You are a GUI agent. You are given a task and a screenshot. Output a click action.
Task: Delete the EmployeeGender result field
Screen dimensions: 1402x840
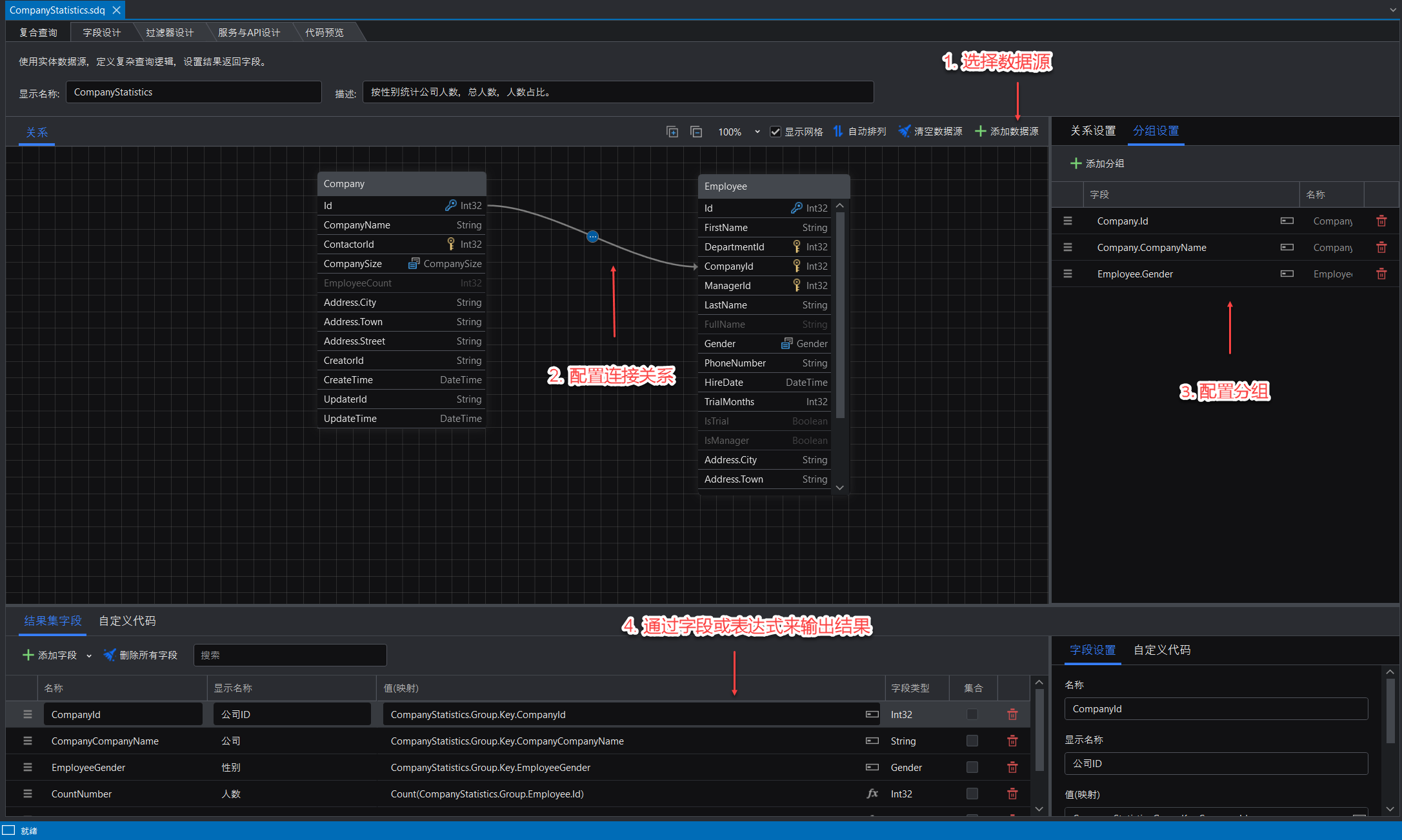1012,768
